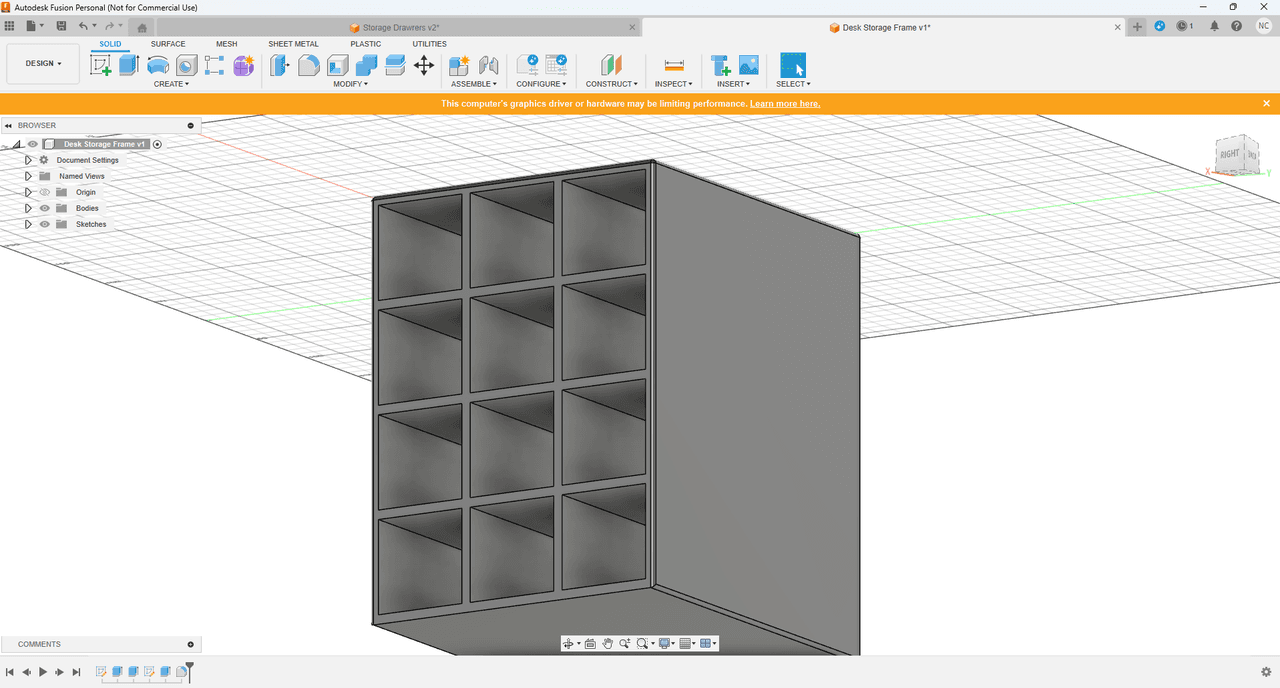This screenshot has width=1280, height=688.
Task: Show the hidden Origin folder
Action: click(x=44, y=192)
